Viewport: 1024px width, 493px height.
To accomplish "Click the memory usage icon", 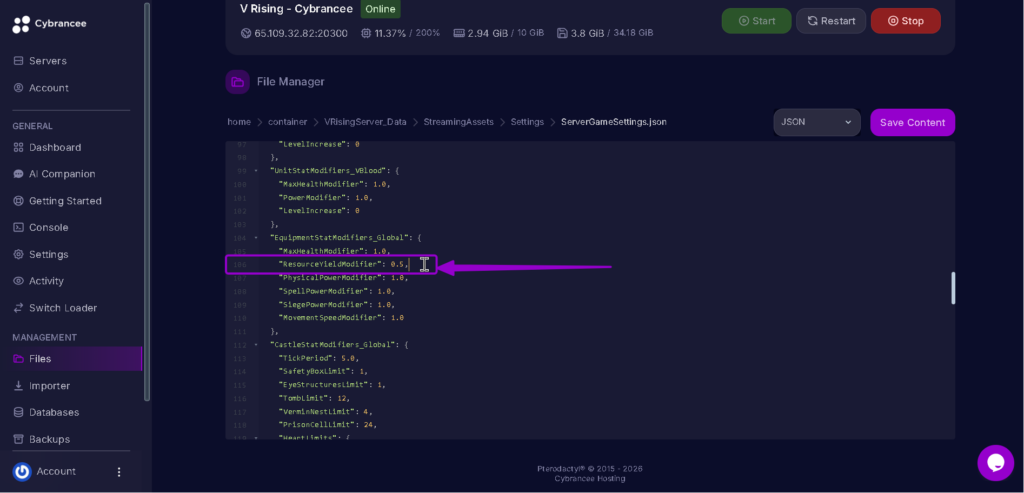I will pyautogui.click(x=458, y=33).
